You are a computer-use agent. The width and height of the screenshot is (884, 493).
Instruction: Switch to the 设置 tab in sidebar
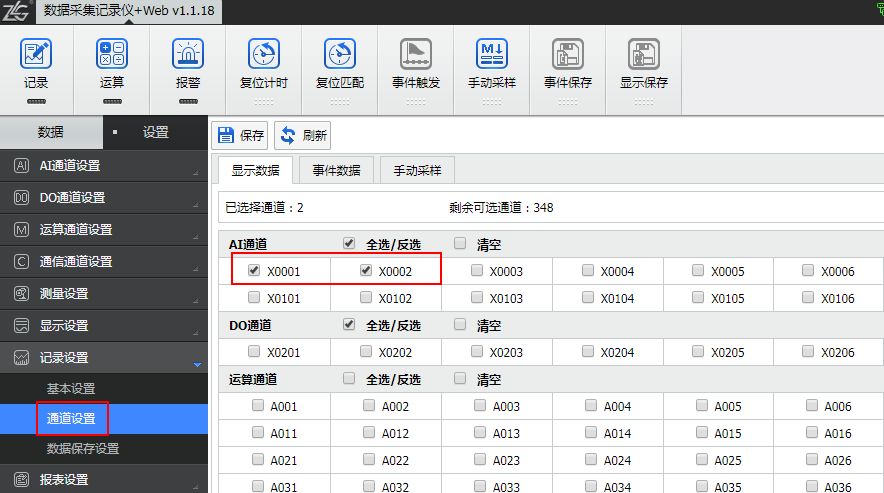[155, 132]
